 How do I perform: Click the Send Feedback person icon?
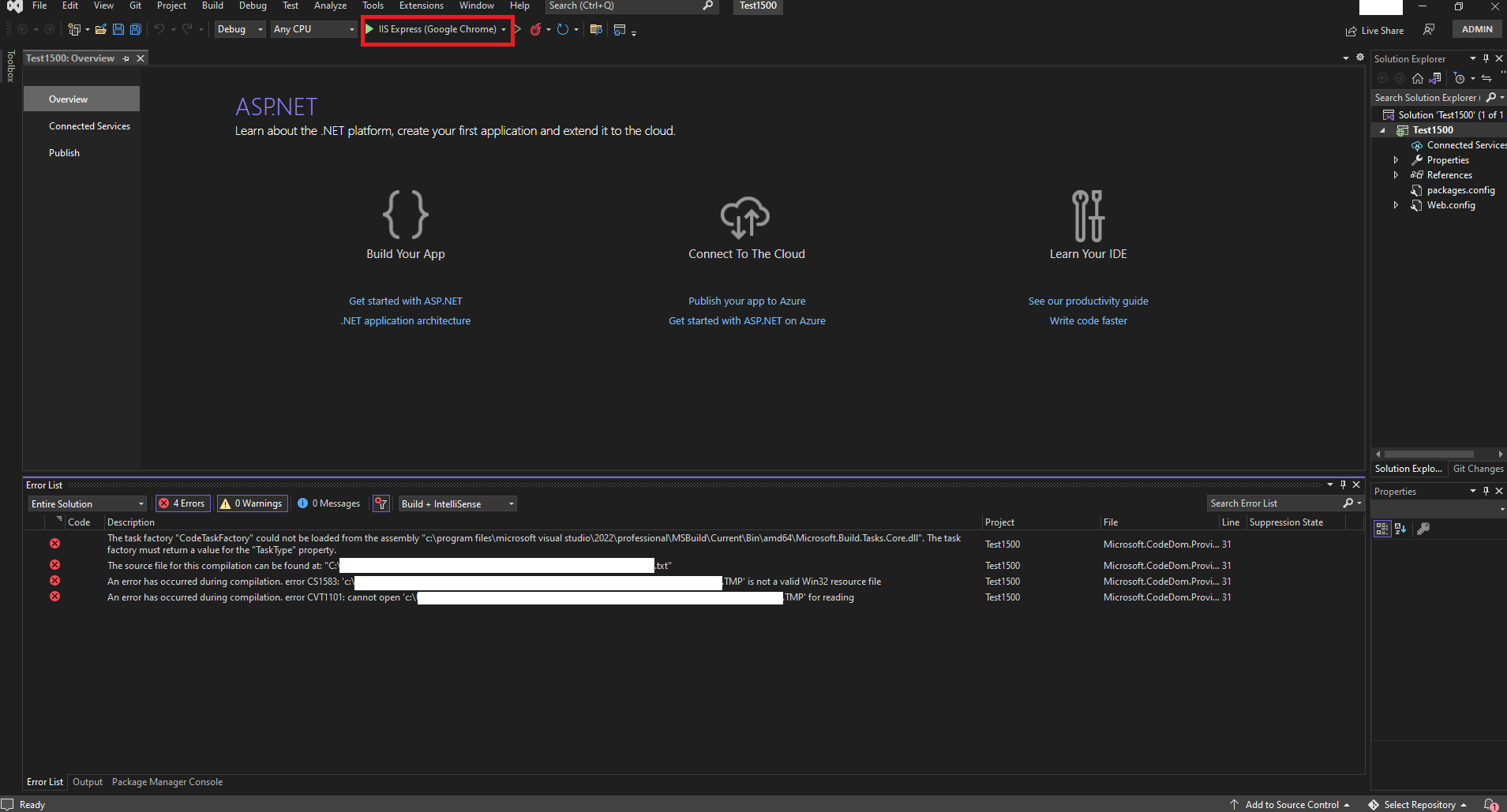1429,29
